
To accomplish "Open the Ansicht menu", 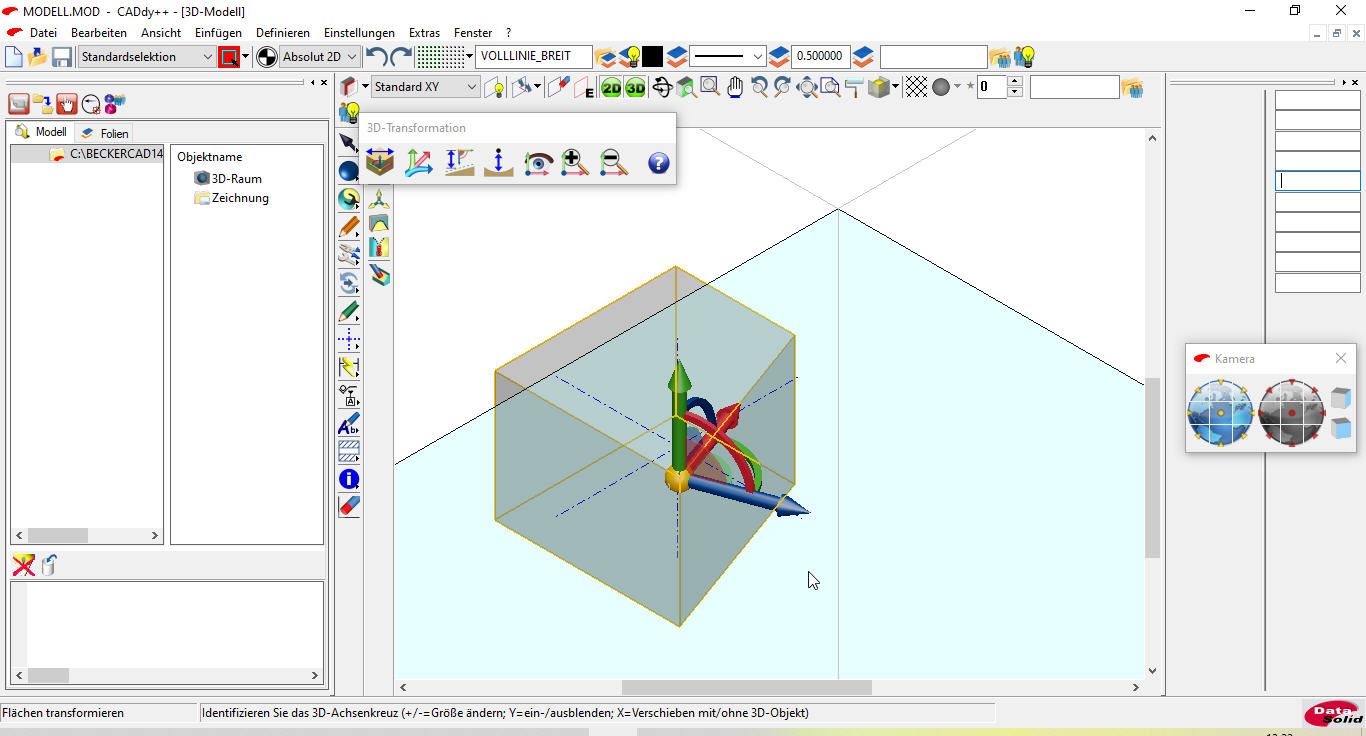I will (x=161, y=33).
